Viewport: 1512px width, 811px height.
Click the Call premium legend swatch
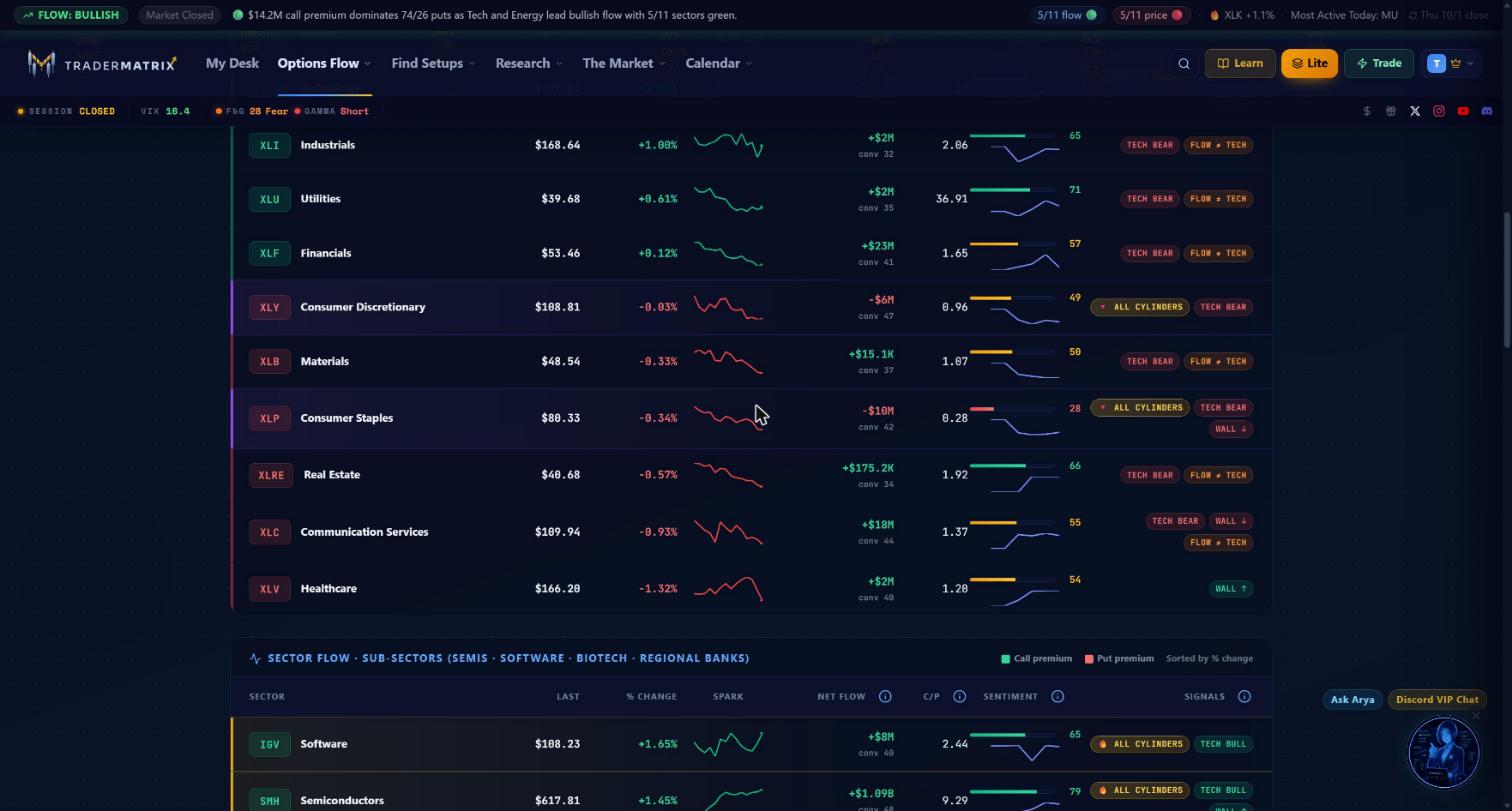click(1006, 659)
